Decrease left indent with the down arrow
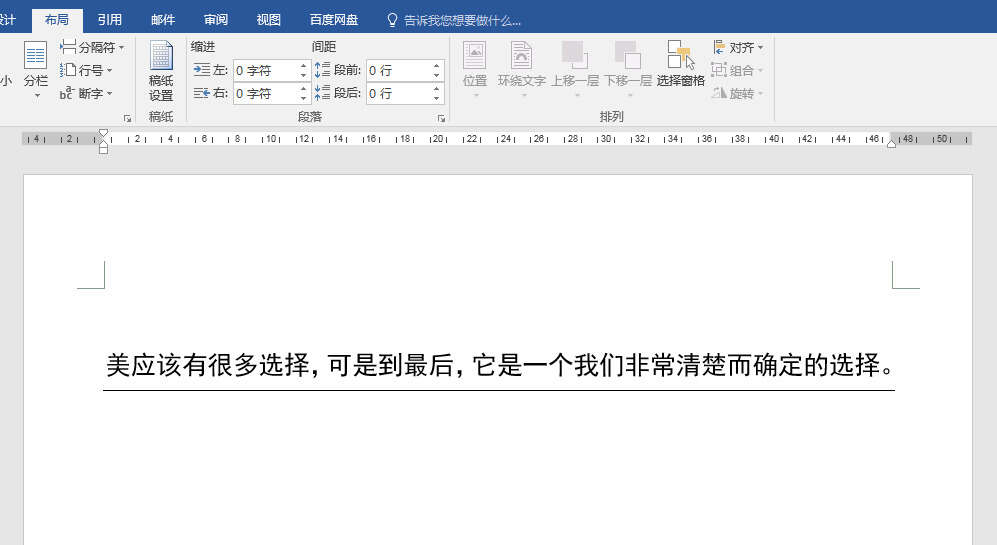This screenshot has height=545, width=997. coord(303,75)
